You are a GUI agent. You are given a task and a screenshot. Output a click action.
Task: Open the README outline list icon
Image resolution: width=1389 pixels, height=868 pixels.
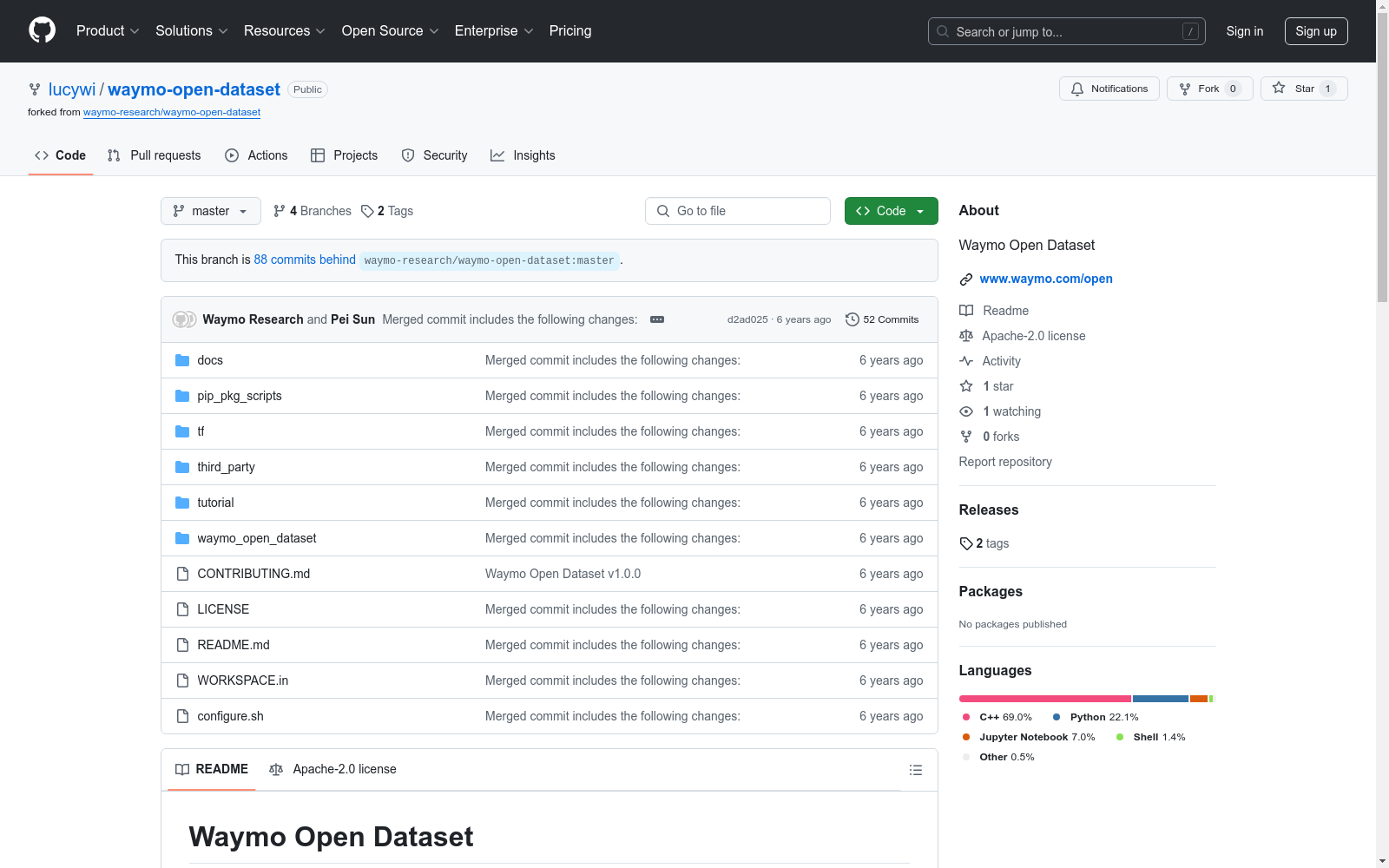(915, 770)
